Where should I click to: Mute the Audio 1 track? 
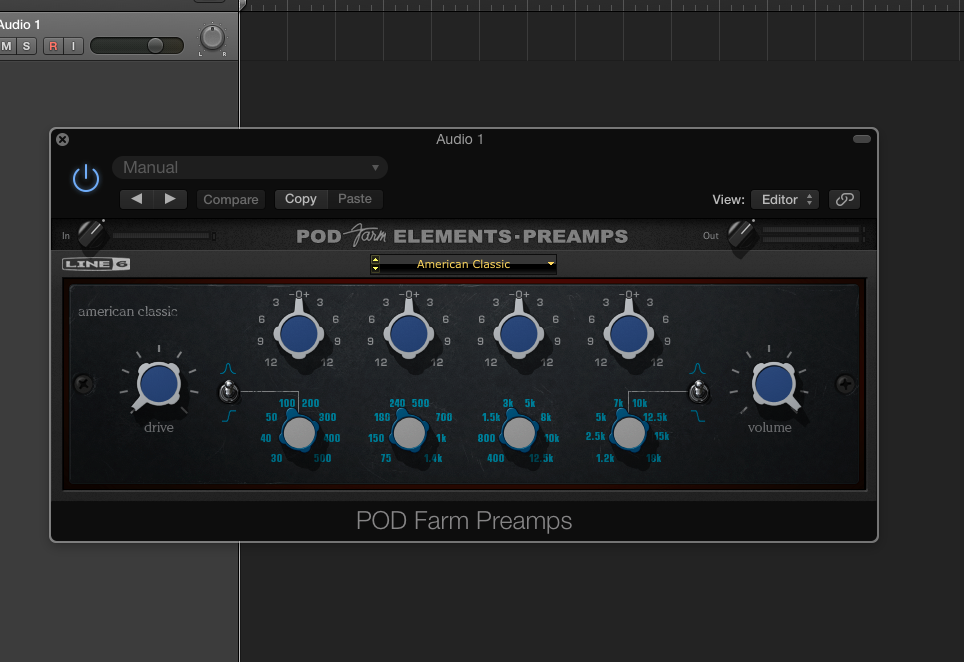(x=7, y=46)
